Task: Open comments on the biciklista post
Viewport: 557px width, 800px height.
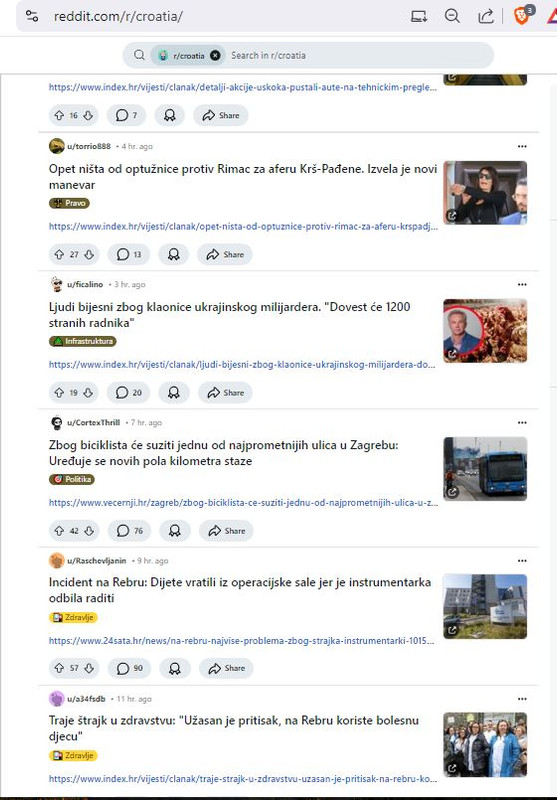Action: (130, 531)
